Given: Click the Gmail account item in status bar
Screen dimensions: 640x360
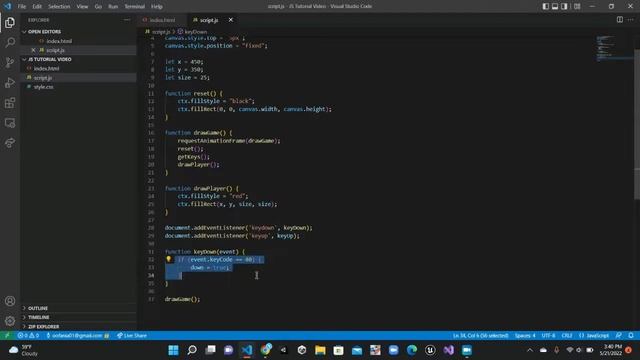Looking at the screenshot, I should (x=78, y=336).
